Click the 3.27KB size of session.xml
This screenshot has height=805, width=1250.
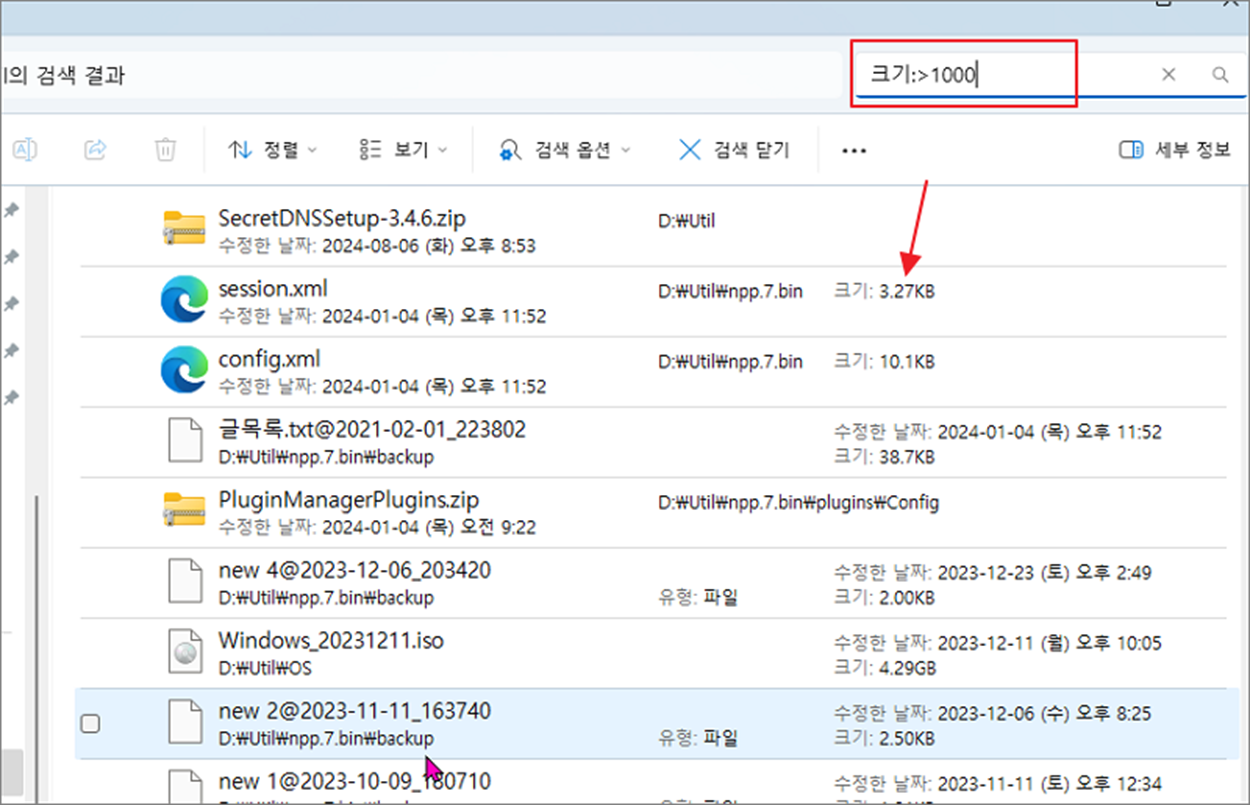tap(907, 292)
